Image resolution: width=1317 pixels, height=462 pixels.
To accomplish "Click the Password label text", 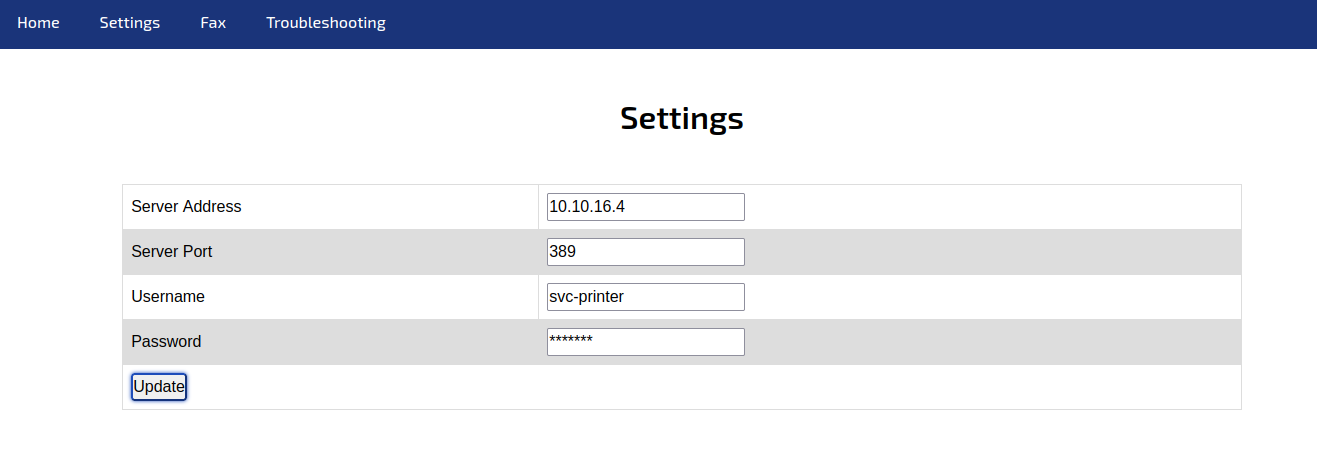I will point(166,342).
